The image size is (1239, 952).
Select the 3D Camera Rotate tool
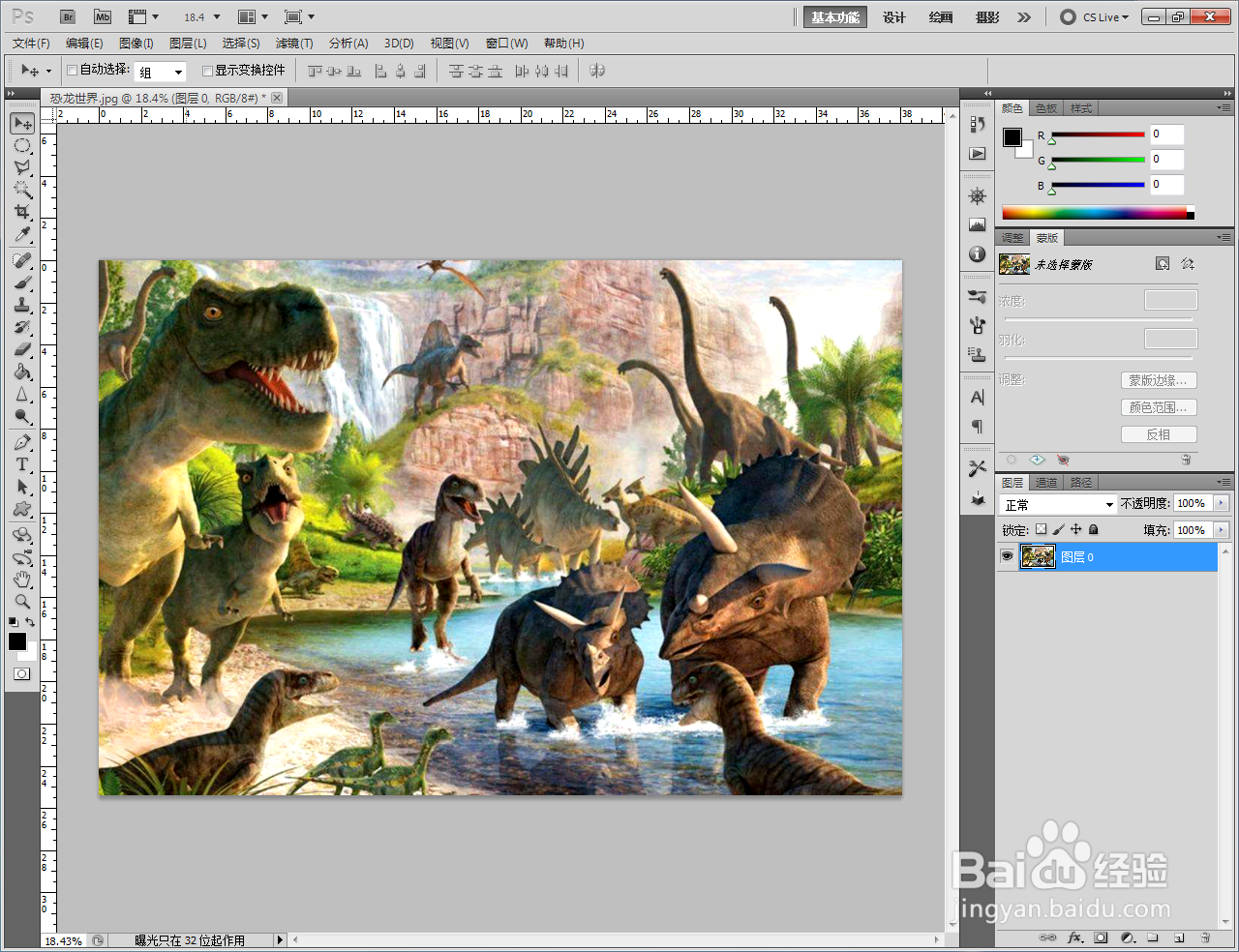pos(23,558)
